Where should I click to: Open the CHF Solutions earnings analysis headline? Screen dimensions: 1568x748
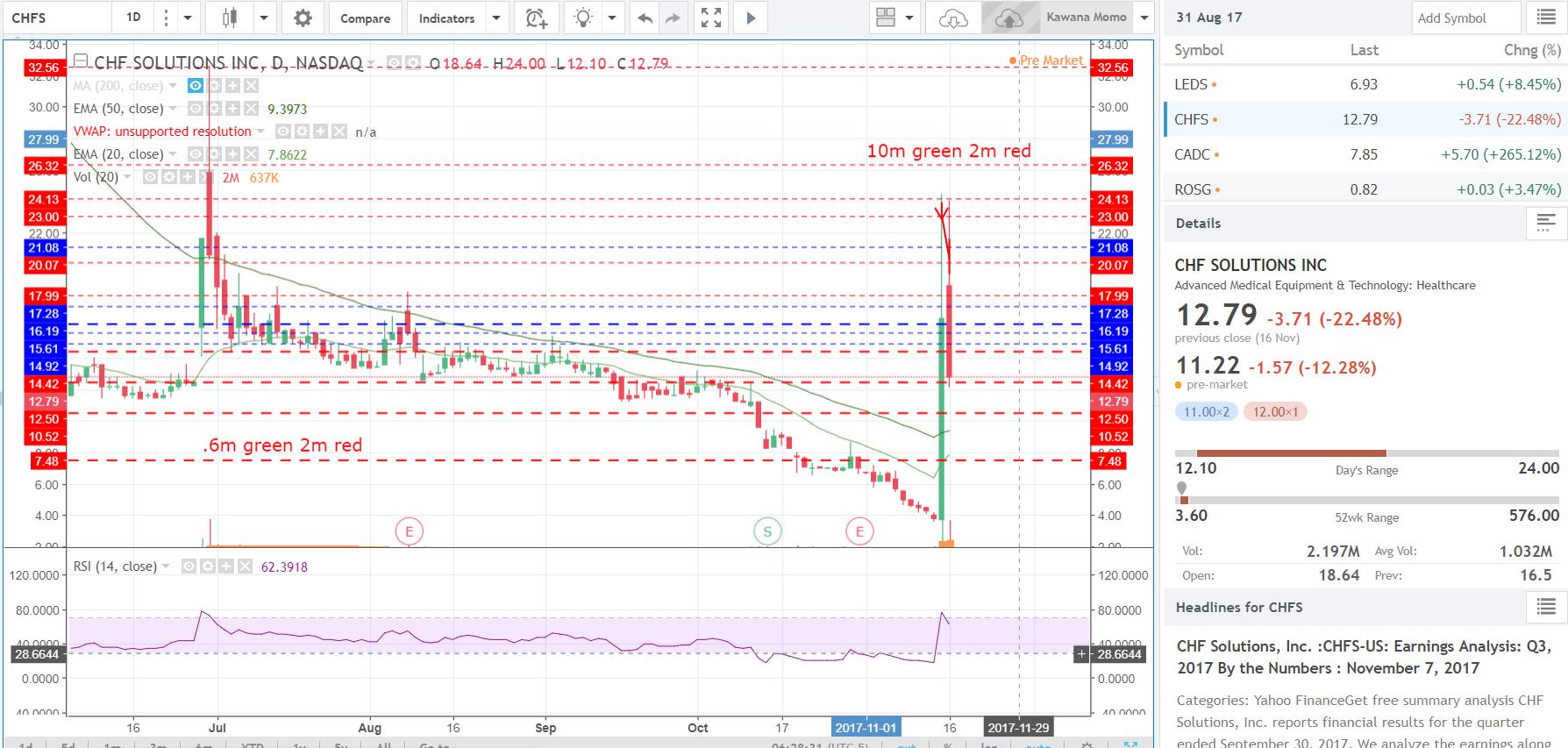[1364, 657]
